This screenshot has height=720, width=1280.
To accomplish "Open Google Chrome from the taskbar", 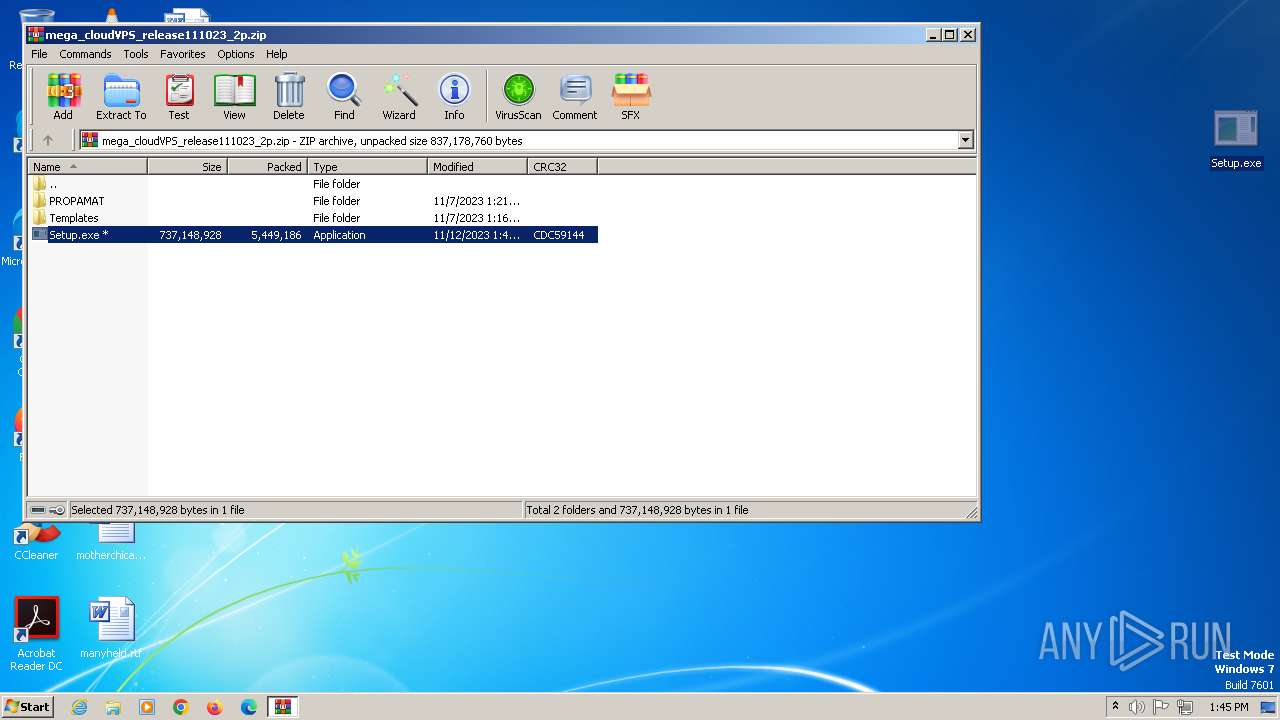I will pos(181,707).
